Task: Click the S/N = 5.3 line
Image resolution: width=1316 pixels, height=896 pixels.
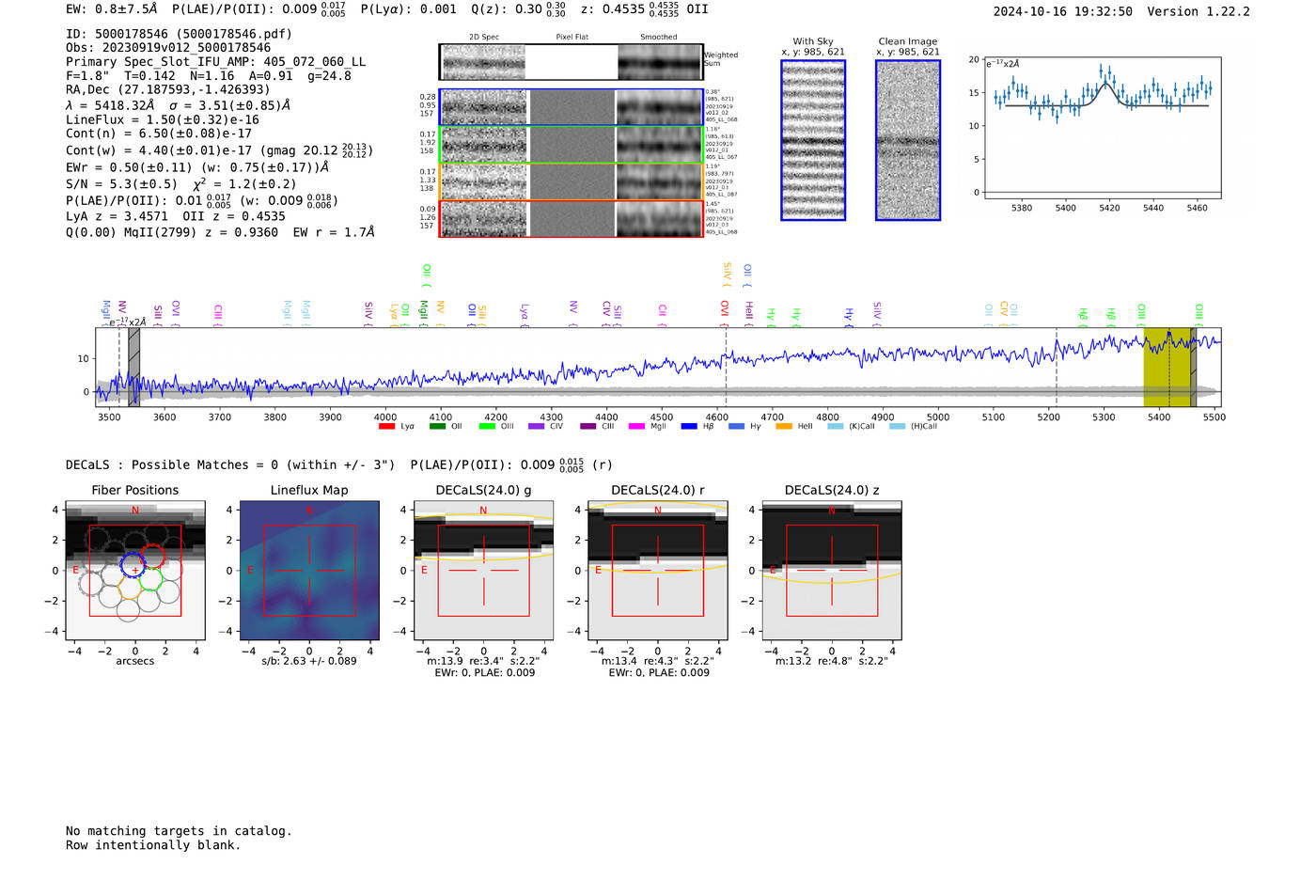Action: 180,184
